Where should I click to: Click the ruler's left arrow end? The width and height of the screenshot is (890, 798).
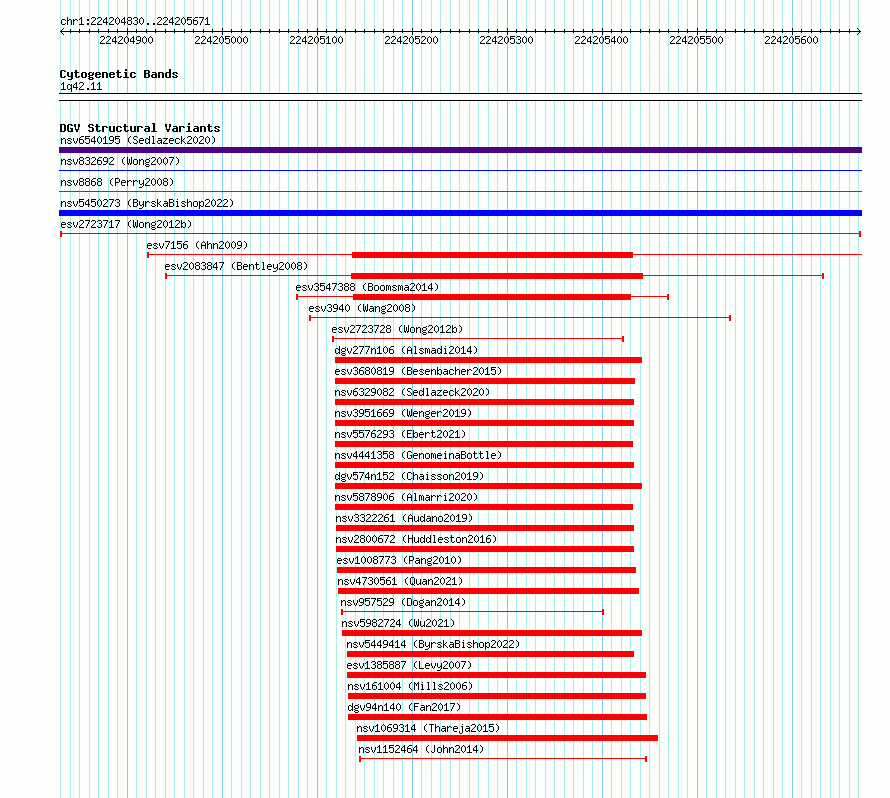point(62,32)
